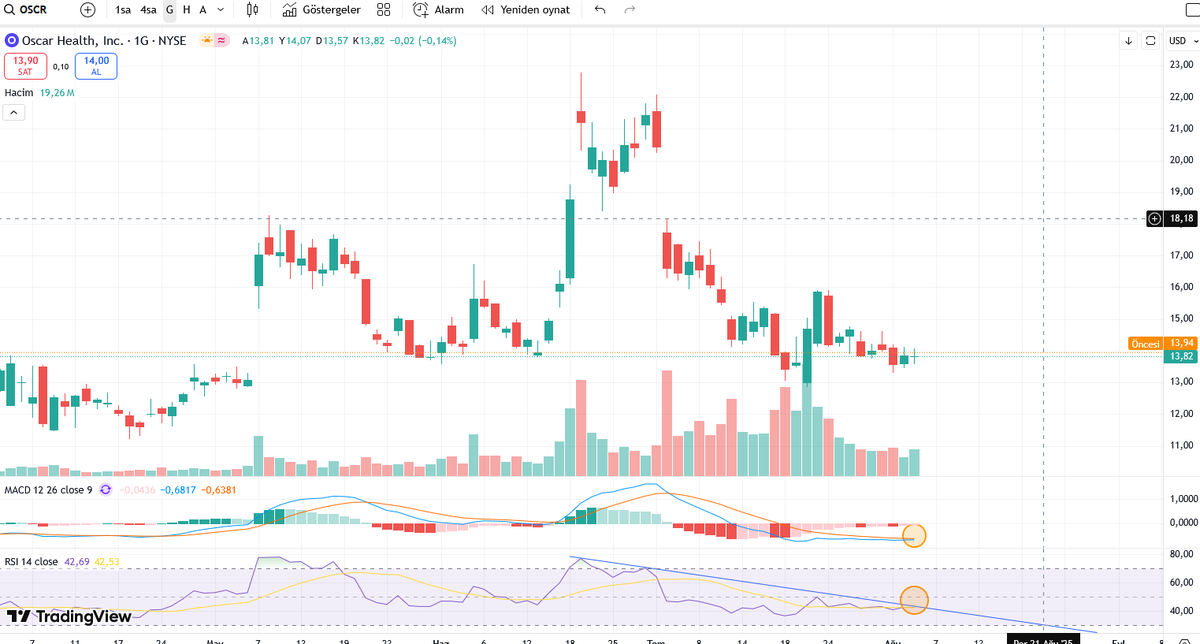Image resolution: width=1200 pixels, height=644 pixels.
Task: Click the opening price value A13,81
Action: tap(259, 41)
